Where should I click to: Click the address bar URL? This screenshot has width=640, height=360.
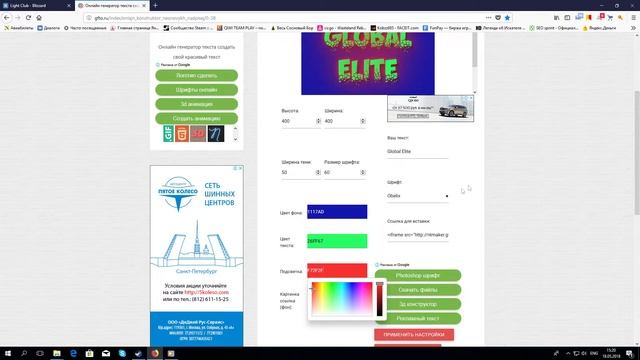pos(155,18)
